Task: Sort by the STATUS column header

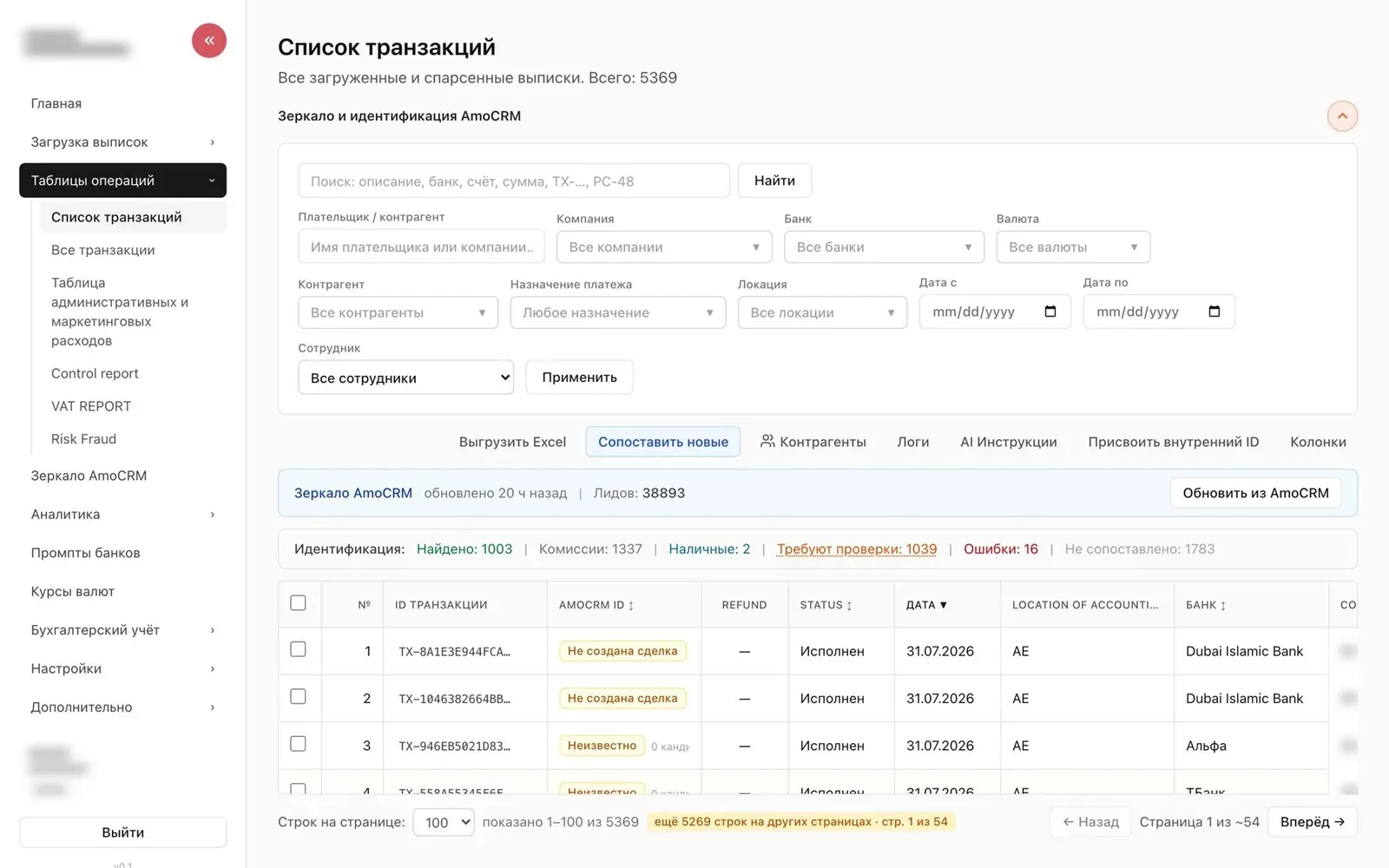Action: pos(826,605)
